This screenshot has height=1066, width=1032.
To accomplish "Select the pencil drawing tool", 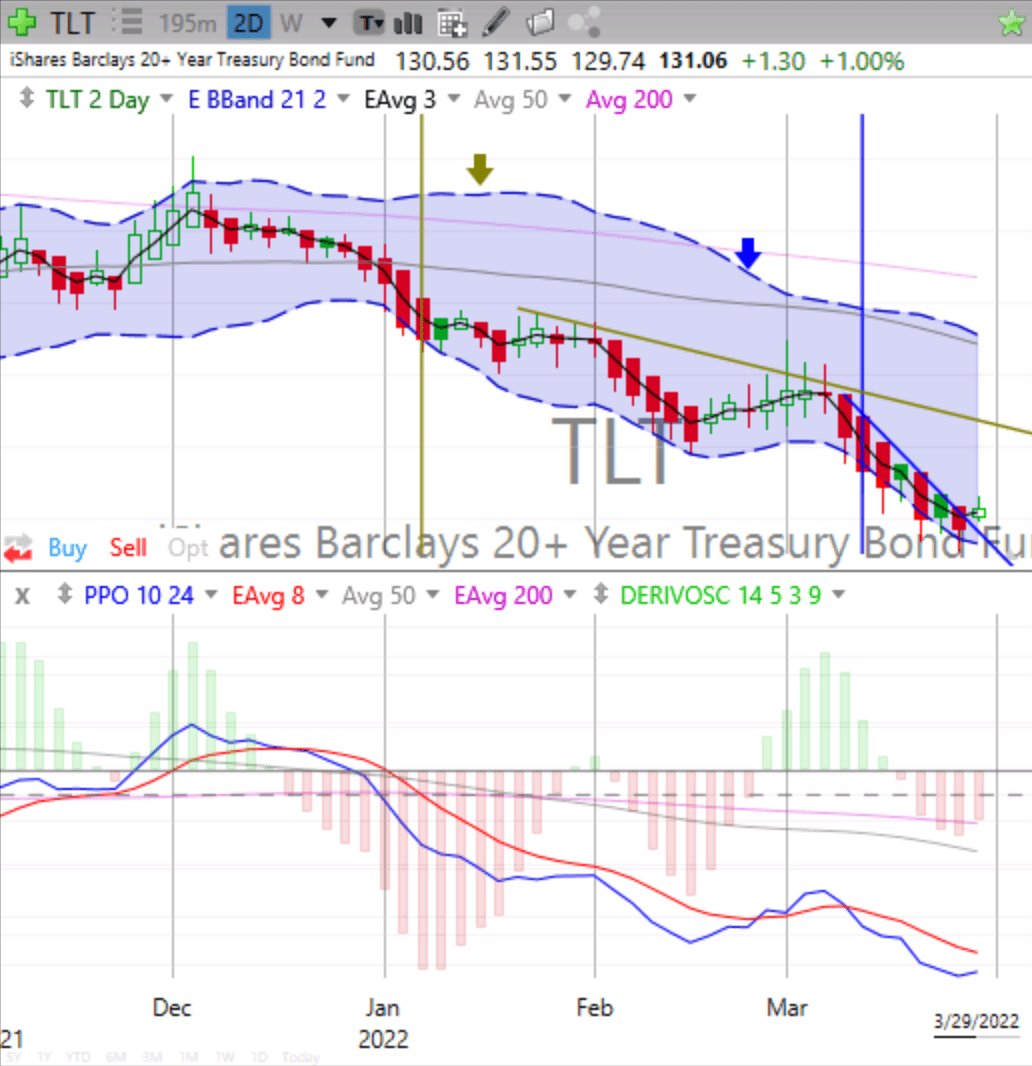I will pyautogui.click(x=494, y=22).
